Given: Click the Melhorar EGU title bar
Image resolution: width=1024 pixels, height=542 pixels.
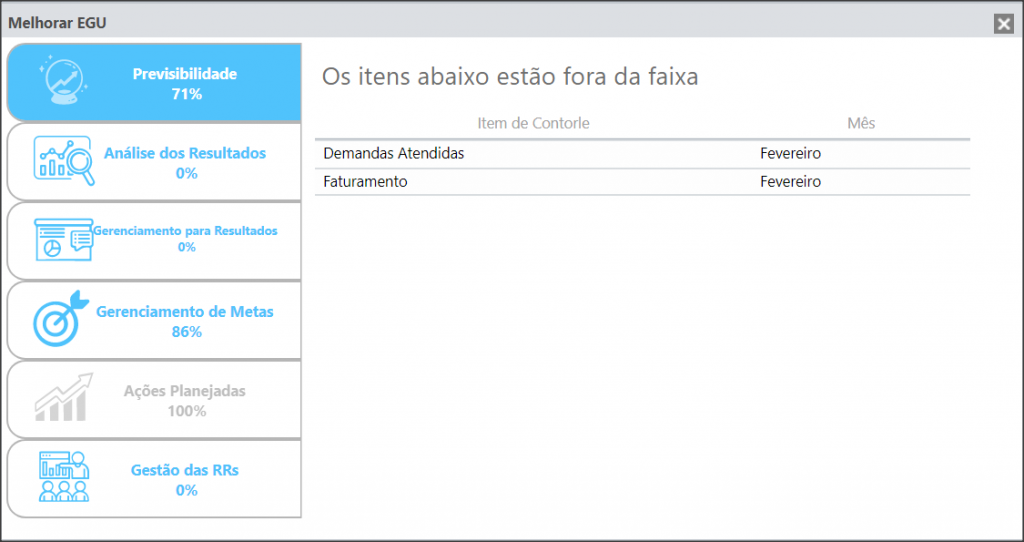Looking at the screenshot, I should (x=496, y=24).
